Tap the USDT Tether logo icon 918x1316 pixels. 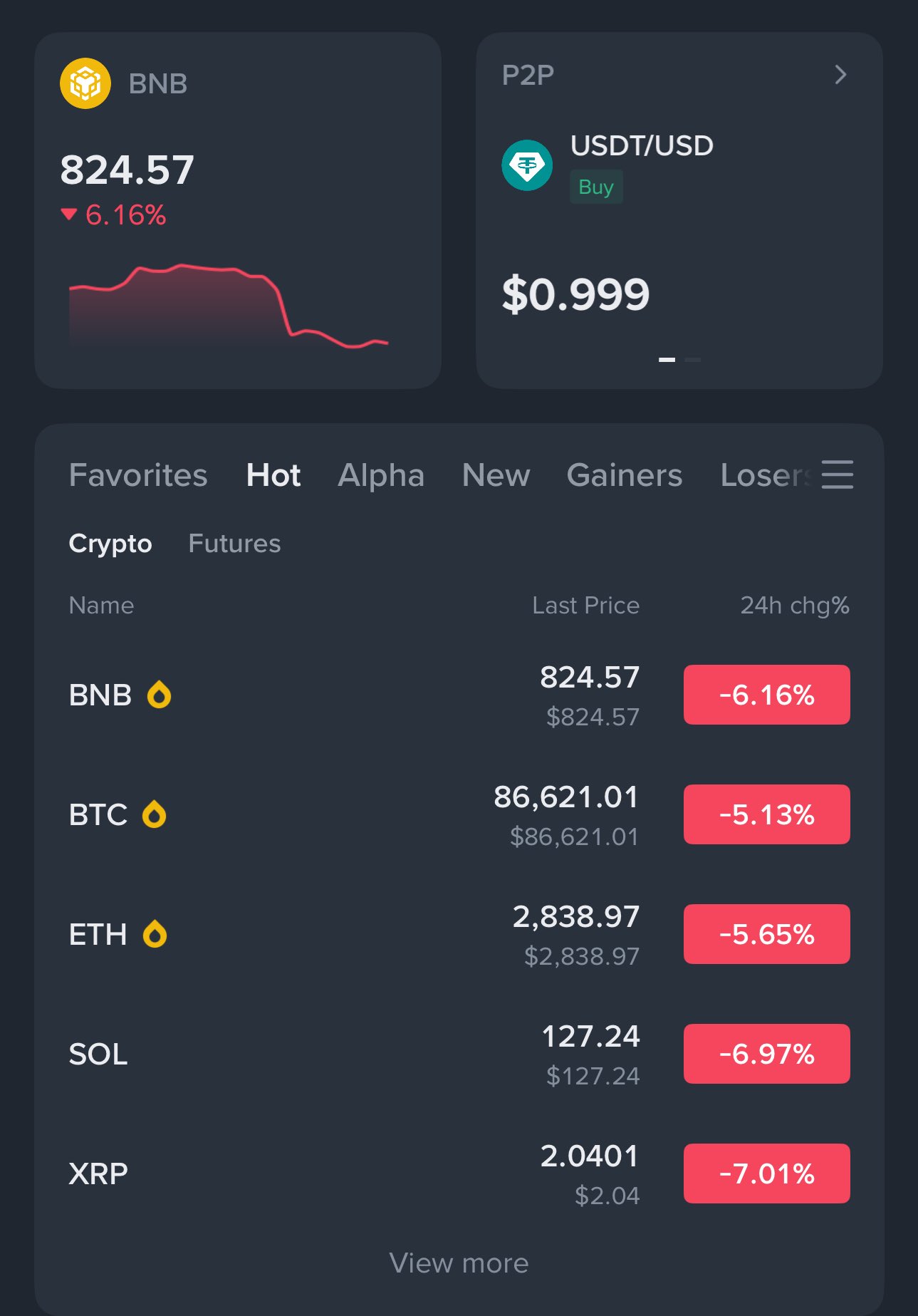click(x=527, y=165)
